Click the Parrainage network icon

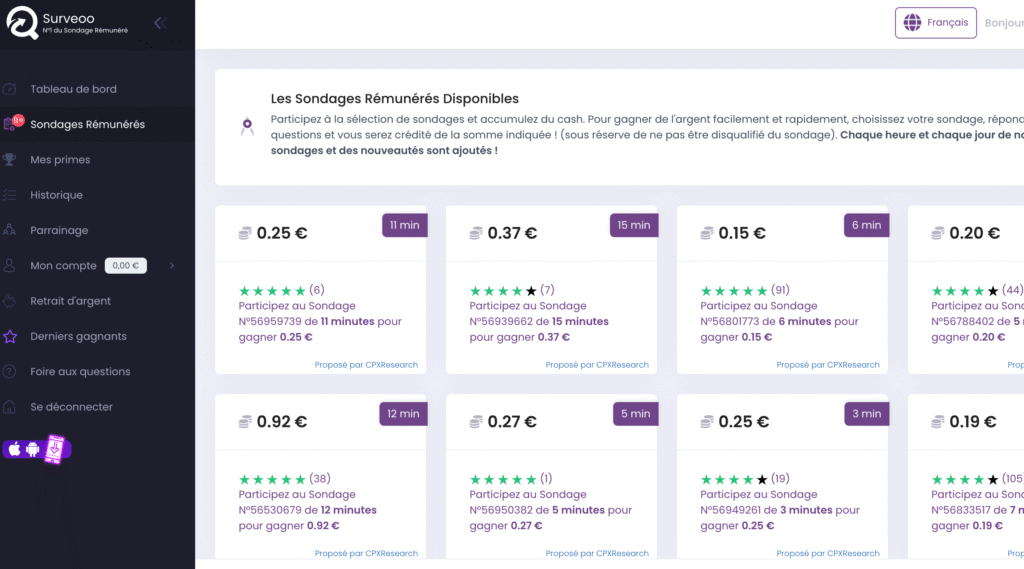pyautogui.click(x=10, y=230)
